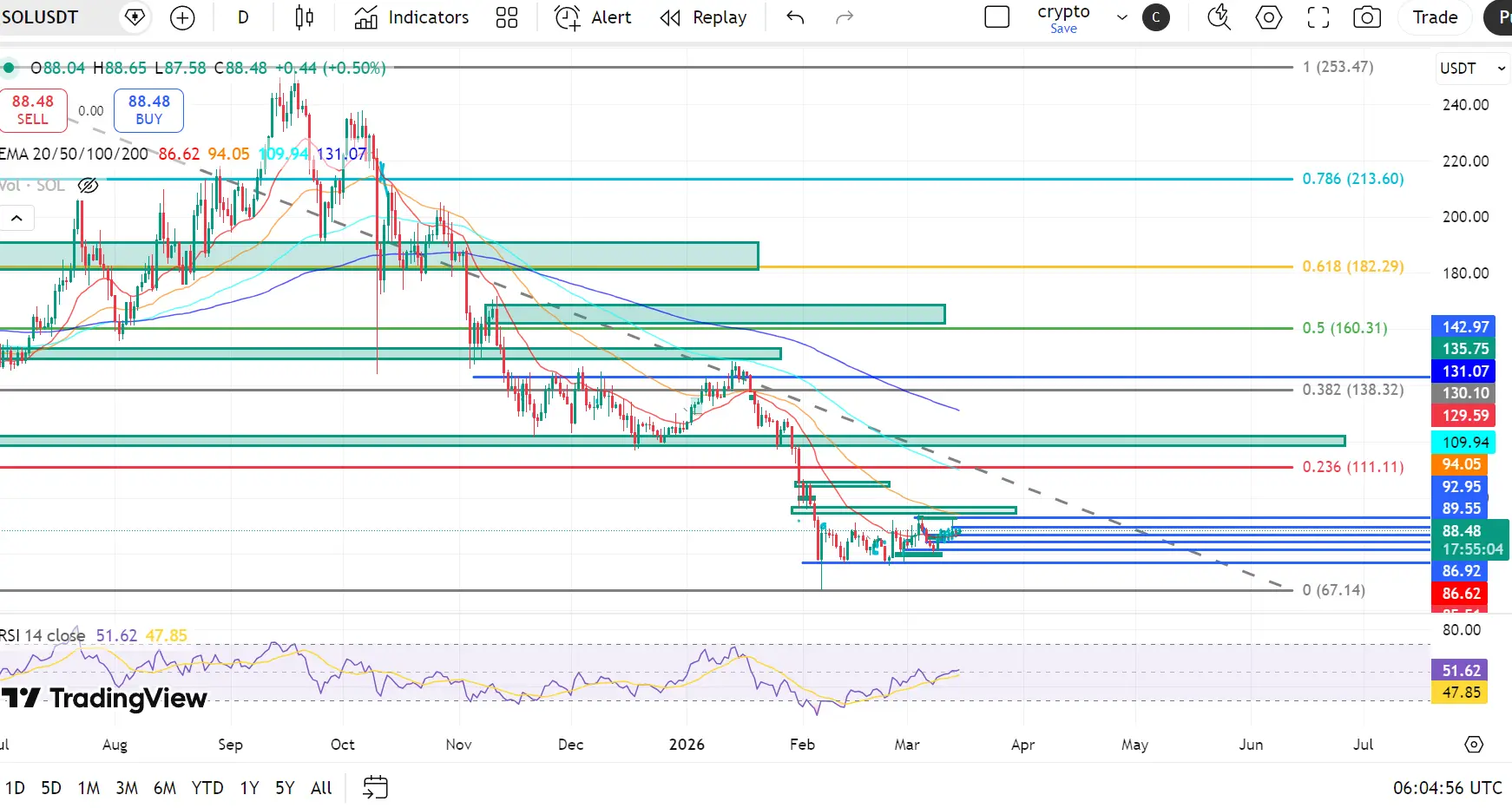
Task: Click the 88.48 SELL button
Action: [x=33, y=110]
